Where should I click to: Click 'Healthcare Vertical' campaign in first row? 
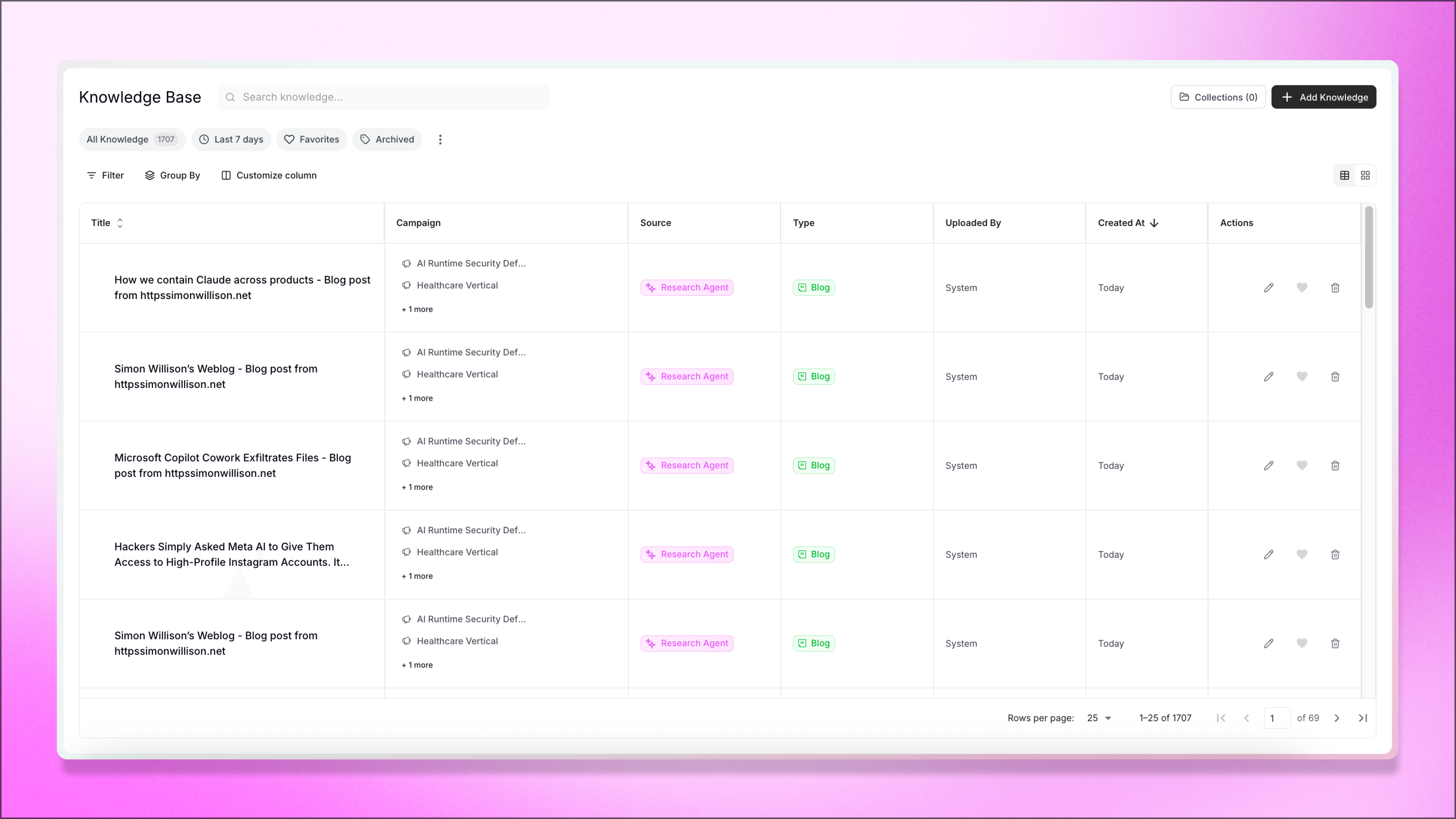coord(457,286)
